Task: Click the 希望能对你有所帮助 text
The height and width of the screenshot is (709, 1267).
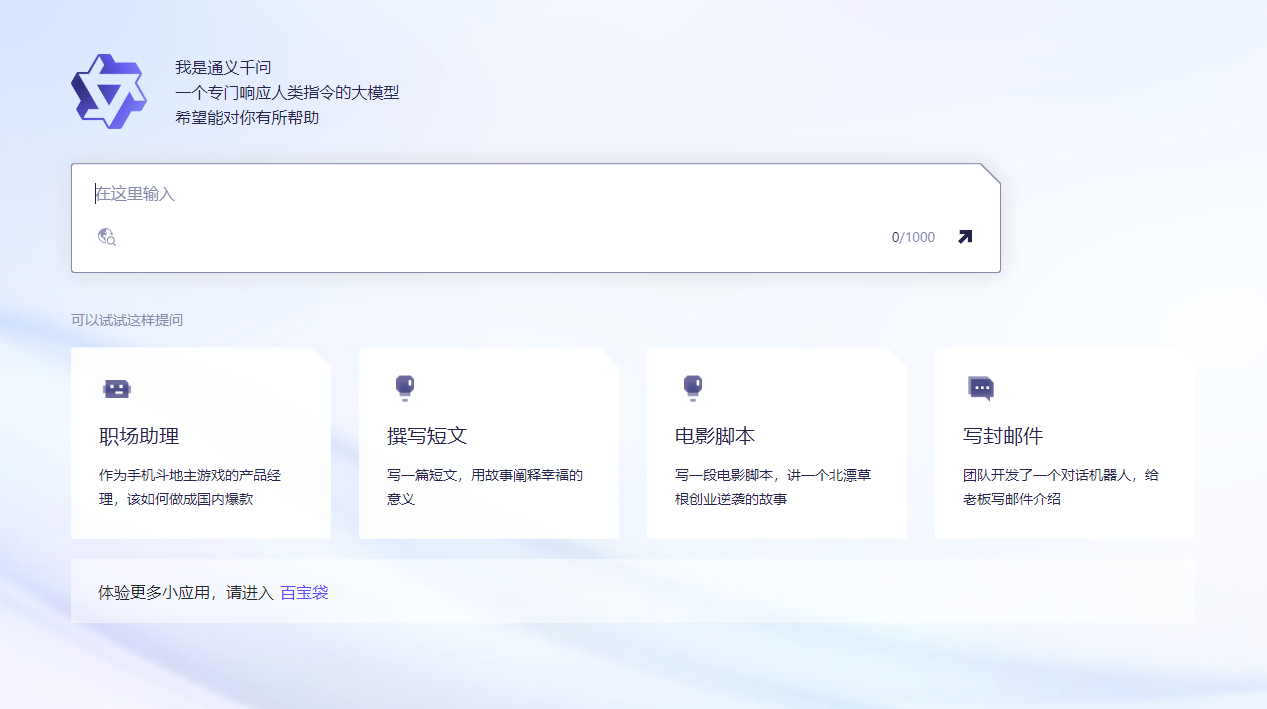Action: 247,118
